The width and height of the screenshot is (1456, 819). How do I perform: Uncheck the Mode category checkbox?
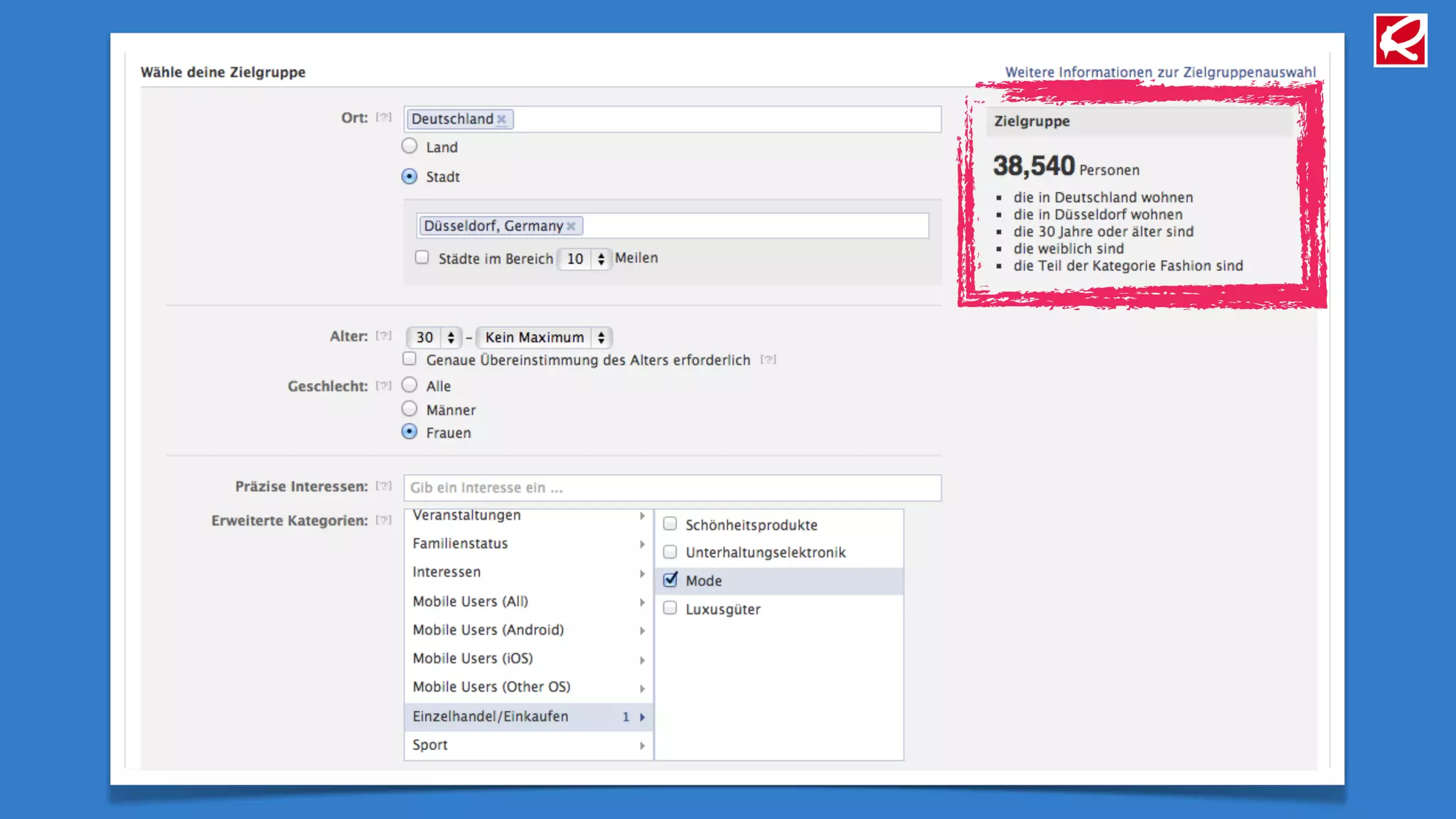670,580
